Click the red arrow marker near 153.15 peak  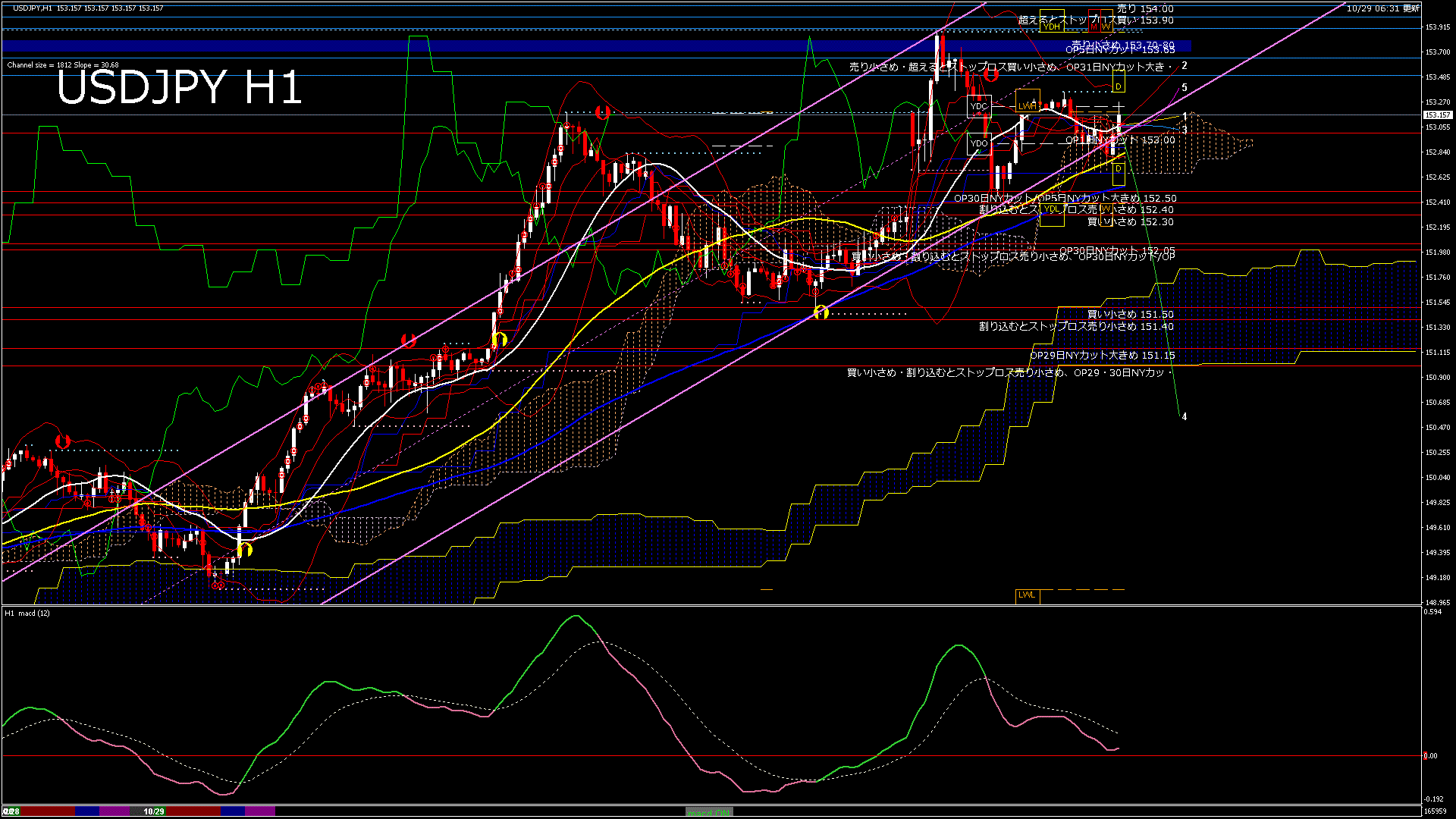click(603, 113)
